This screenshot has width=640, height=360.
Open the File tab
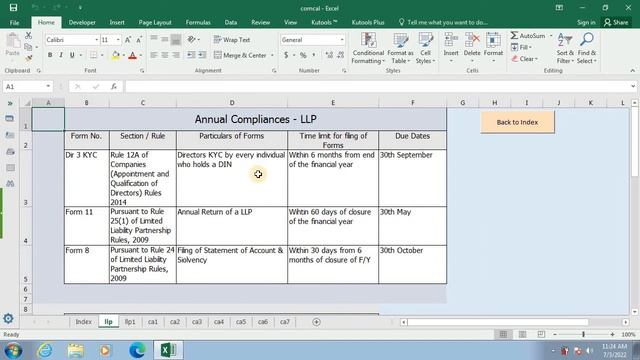tap(14, 22)
